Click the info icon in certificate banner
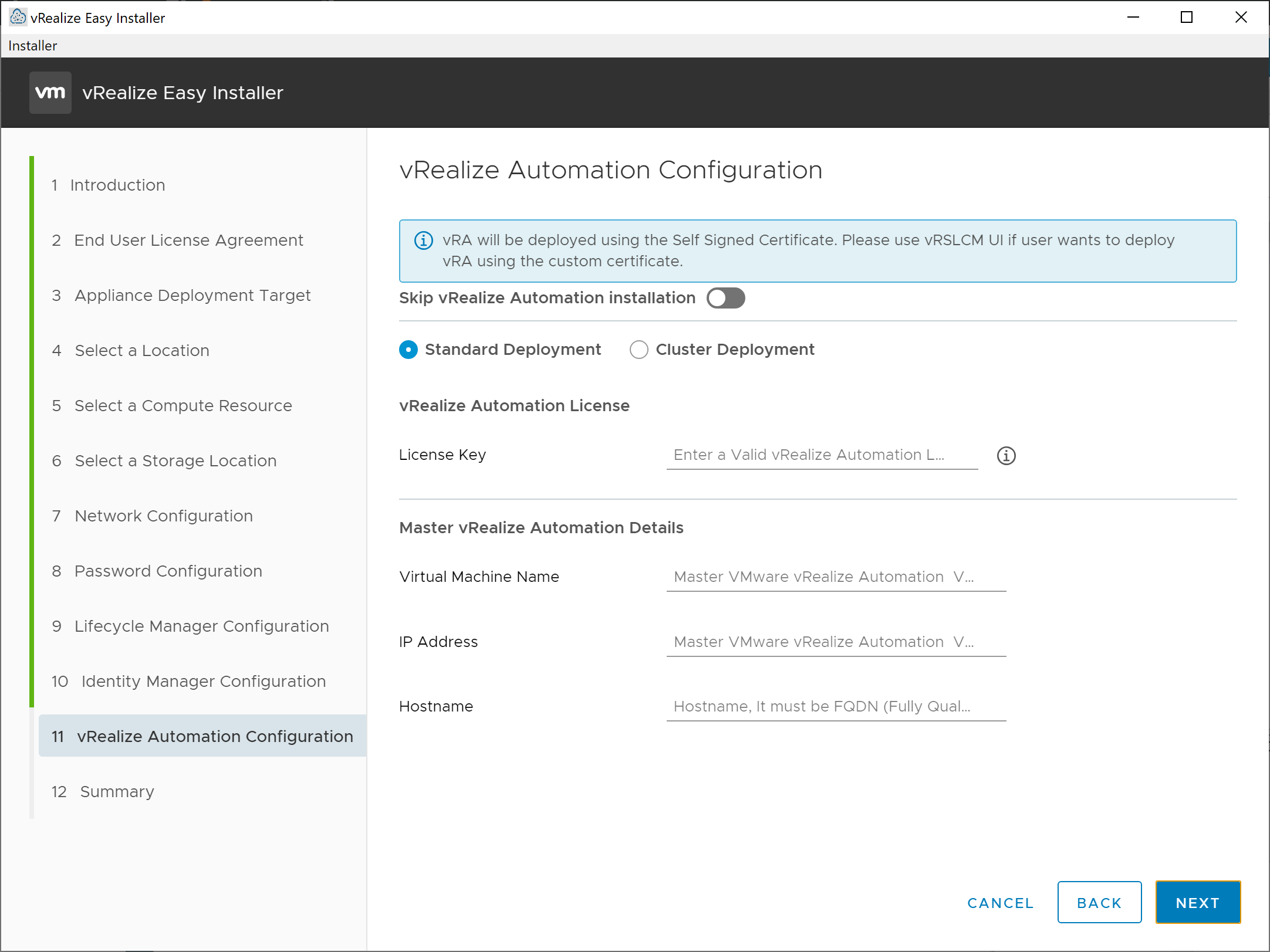Viewport: 1270px width, 952px height. [424, 240]
